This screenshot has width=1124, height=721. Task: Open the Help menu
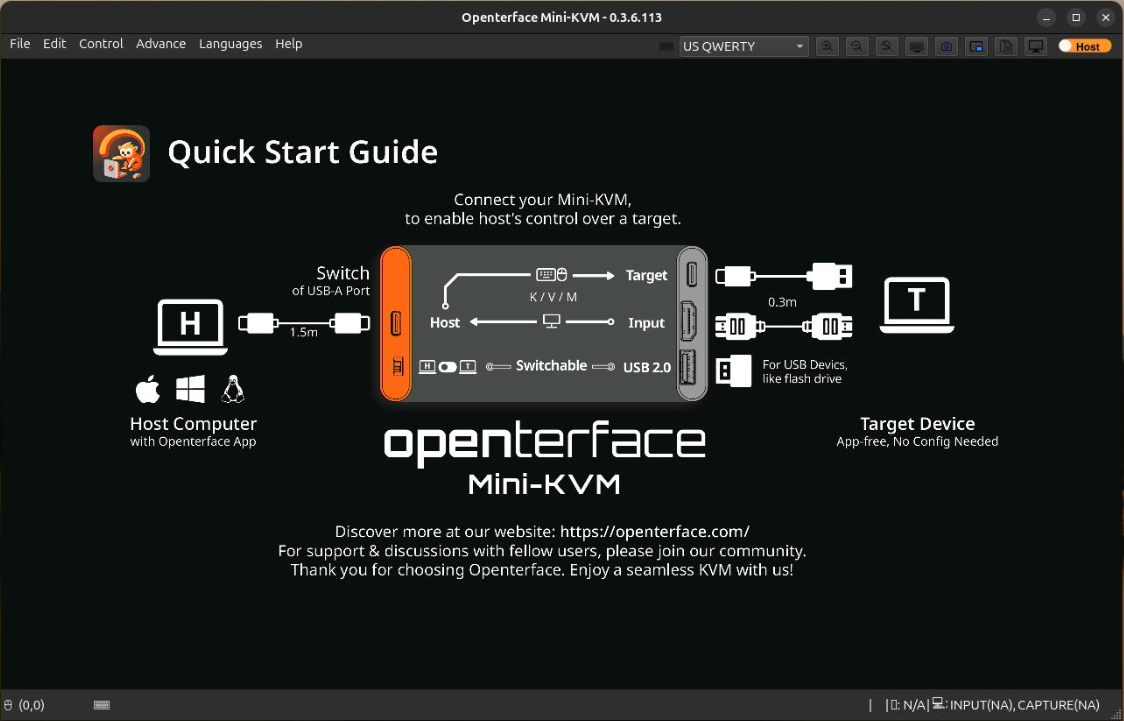288,44
